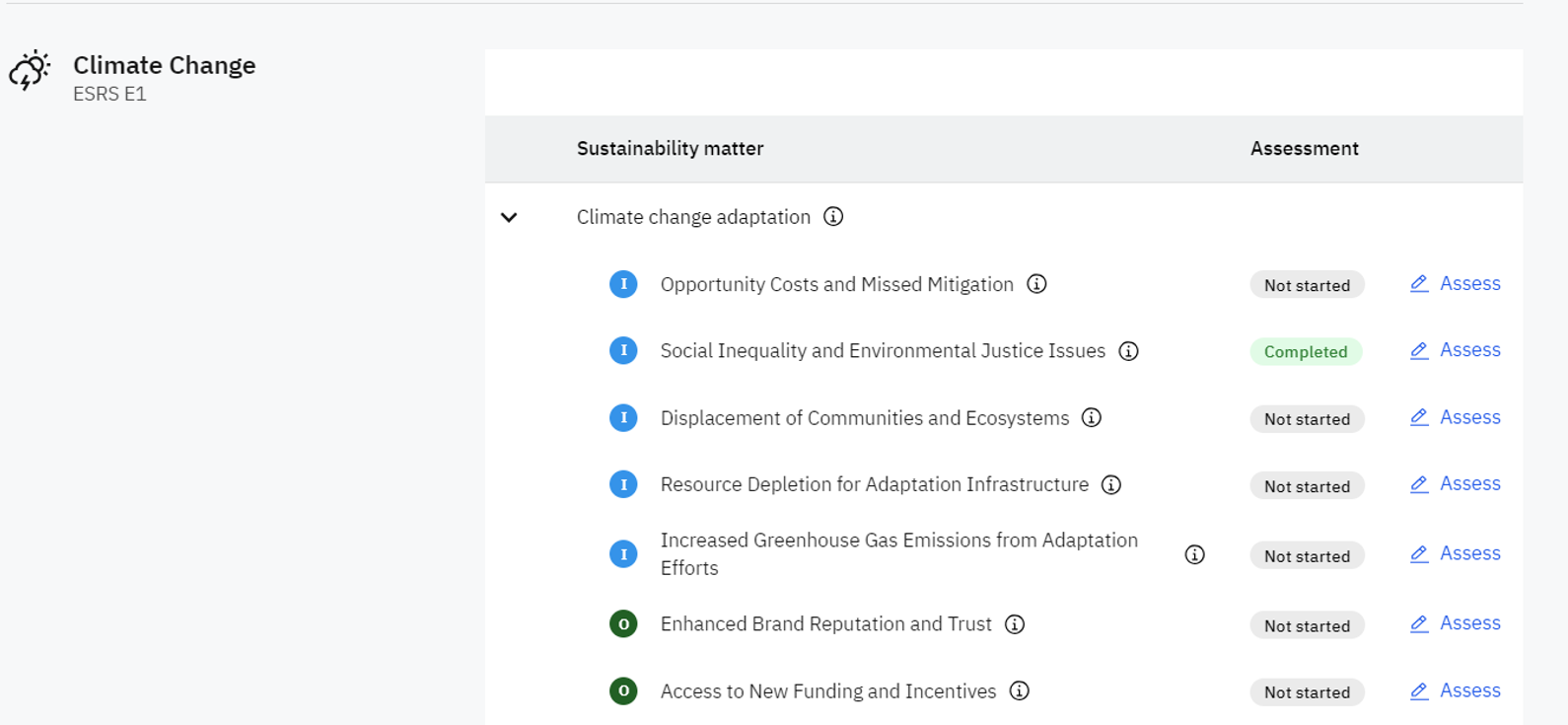
Task: Click the Sustainability matter column header
Action: (x=670, y=149)
